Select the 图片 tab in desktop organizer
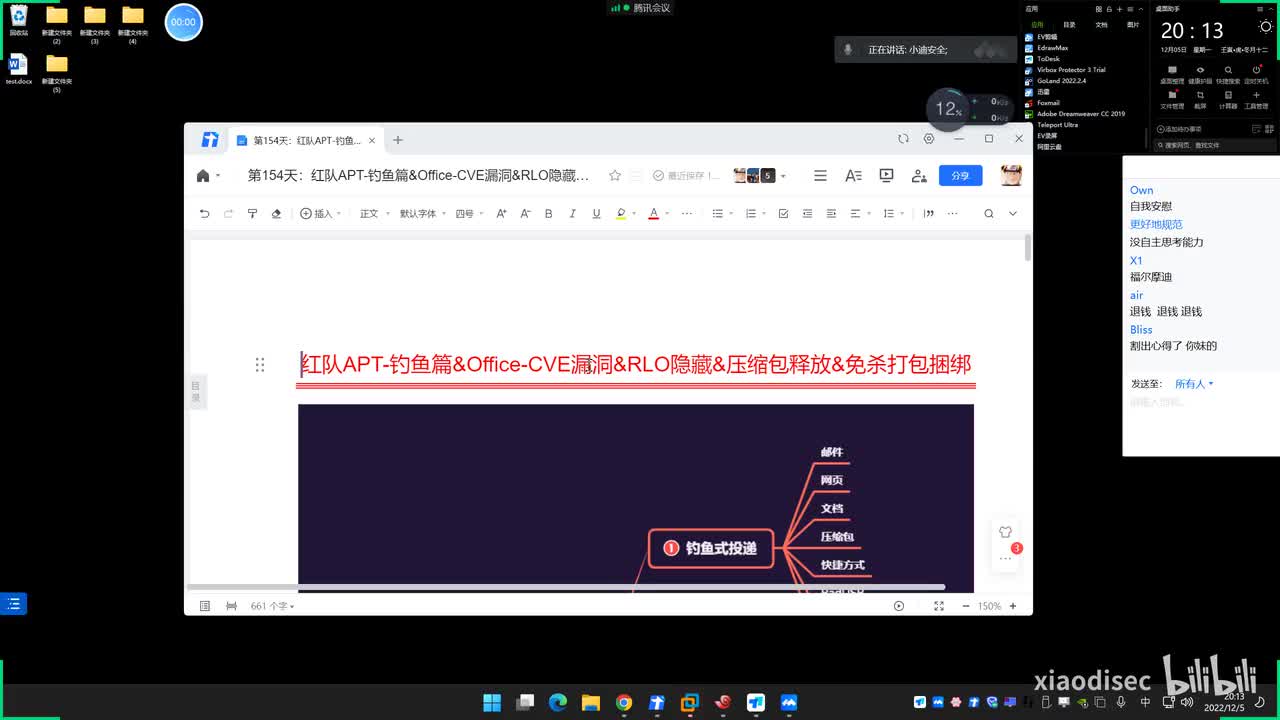The image size is (1280, 720). (x=1133, y=25)
